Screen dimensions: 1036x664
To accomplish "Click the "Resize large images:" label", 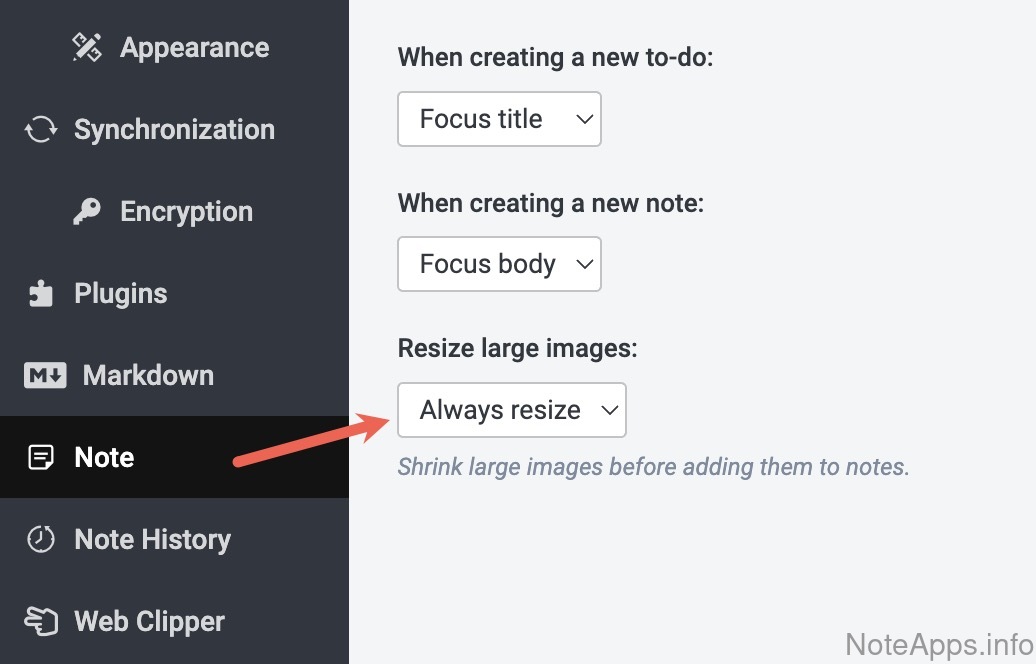I will [518, 348].
